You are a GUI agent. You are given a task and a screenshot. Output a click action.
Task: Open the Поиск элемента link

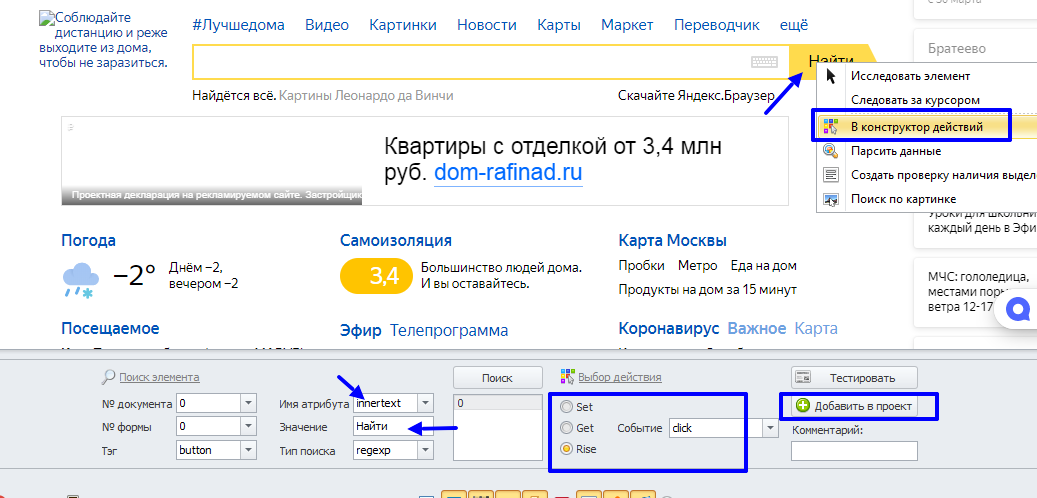[x=159, y=377]
